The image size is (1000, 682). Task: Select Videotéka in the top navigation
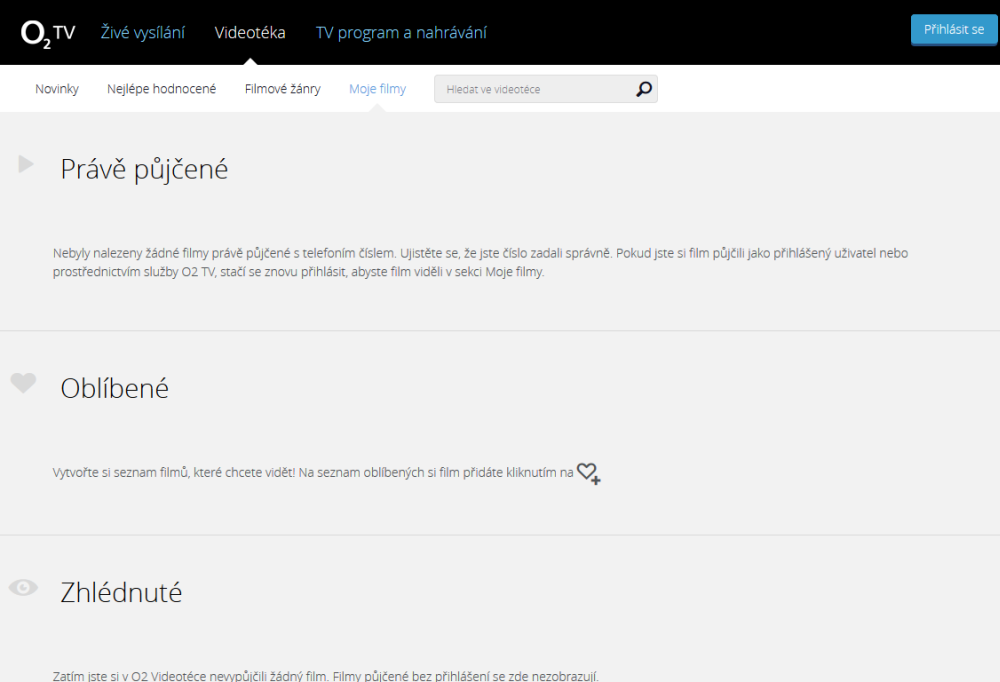pyautogui.click(x=250, y=33)
